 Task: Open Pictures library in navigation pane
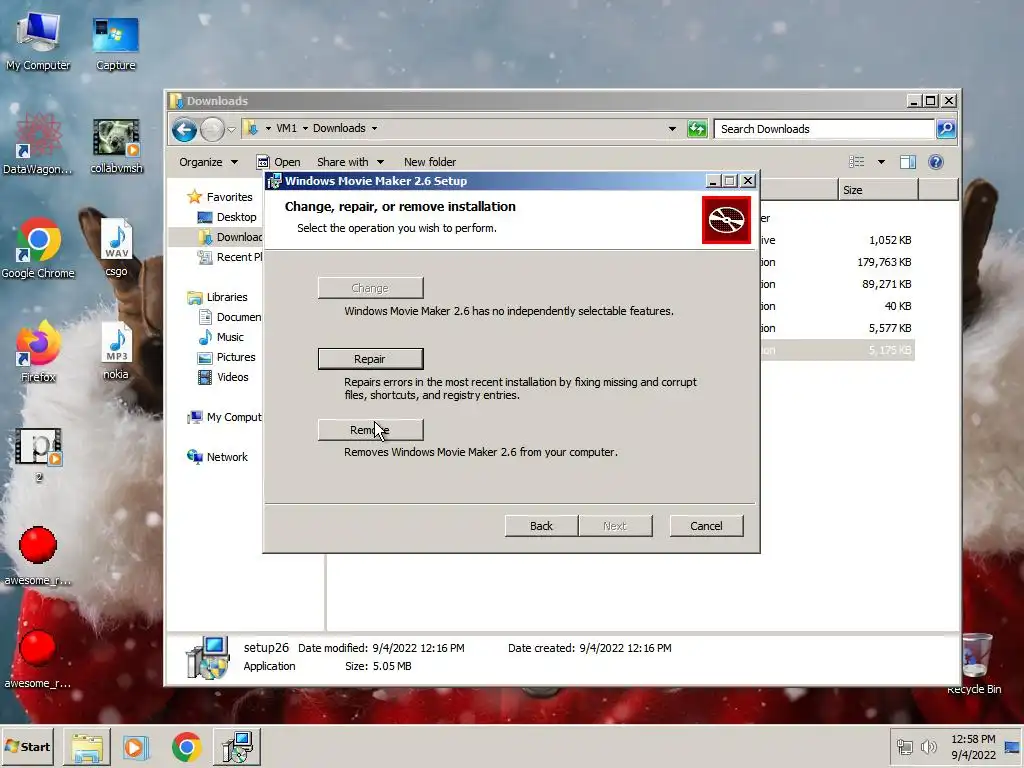click(x=226, y=357)
